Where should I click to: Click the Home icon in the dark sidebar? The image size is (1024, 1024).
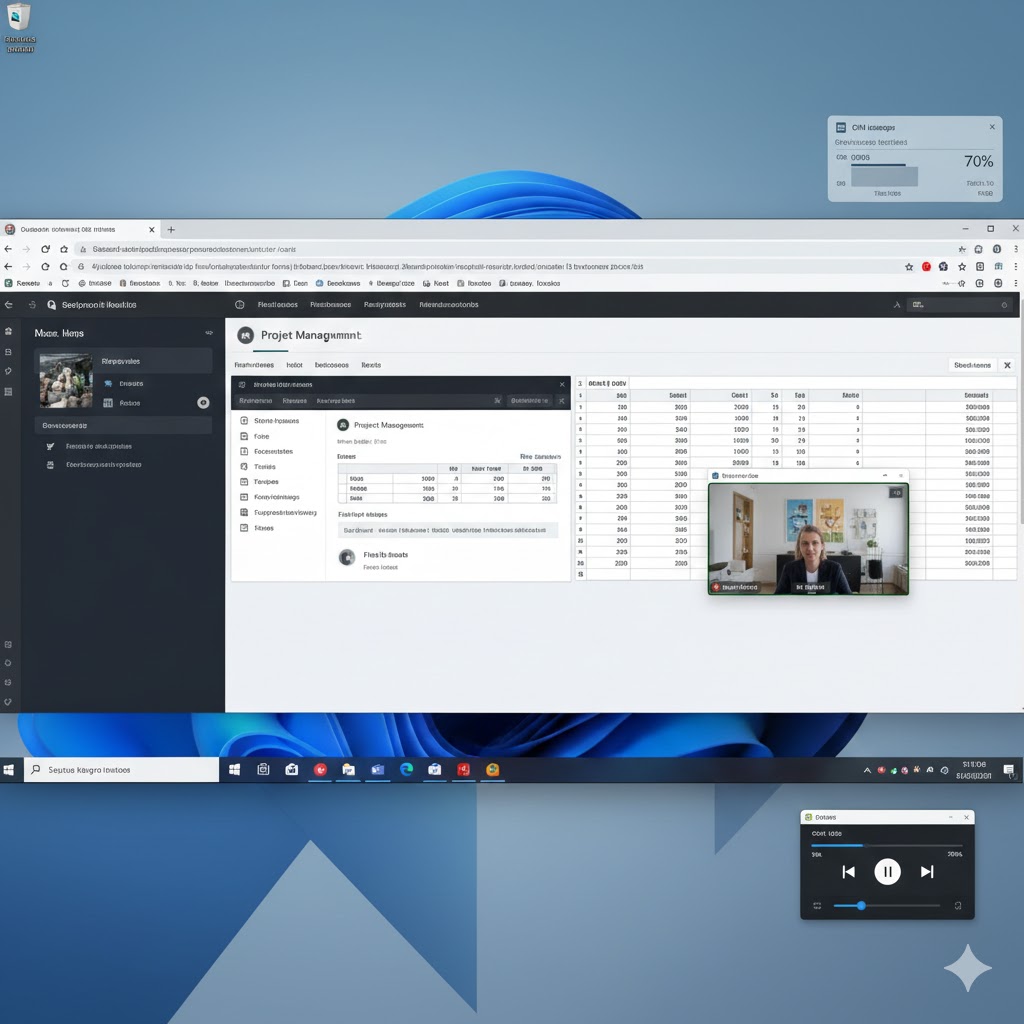(9, 332)
